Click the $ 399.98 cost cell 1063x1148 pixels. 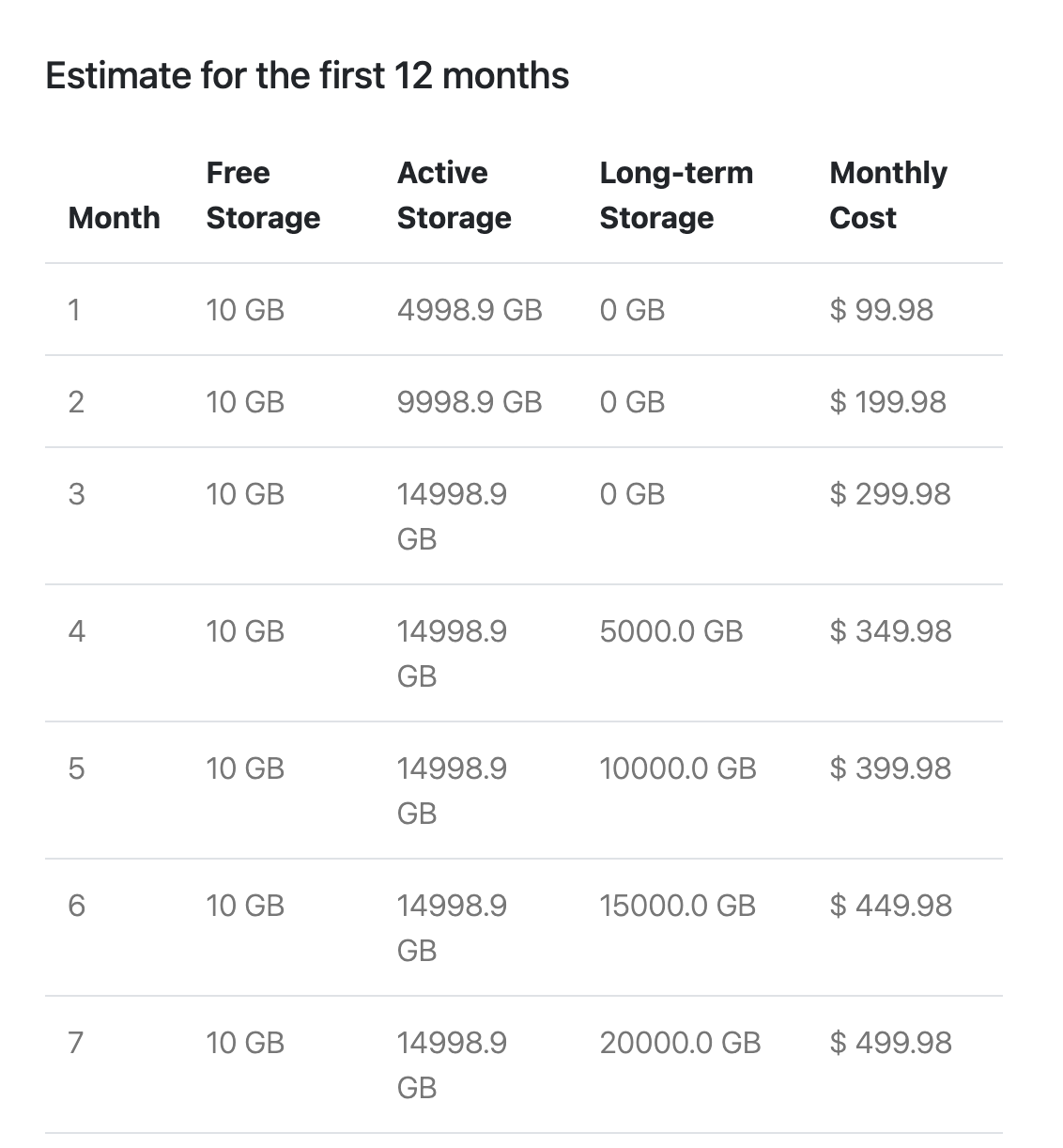click(x=890, y=768)
